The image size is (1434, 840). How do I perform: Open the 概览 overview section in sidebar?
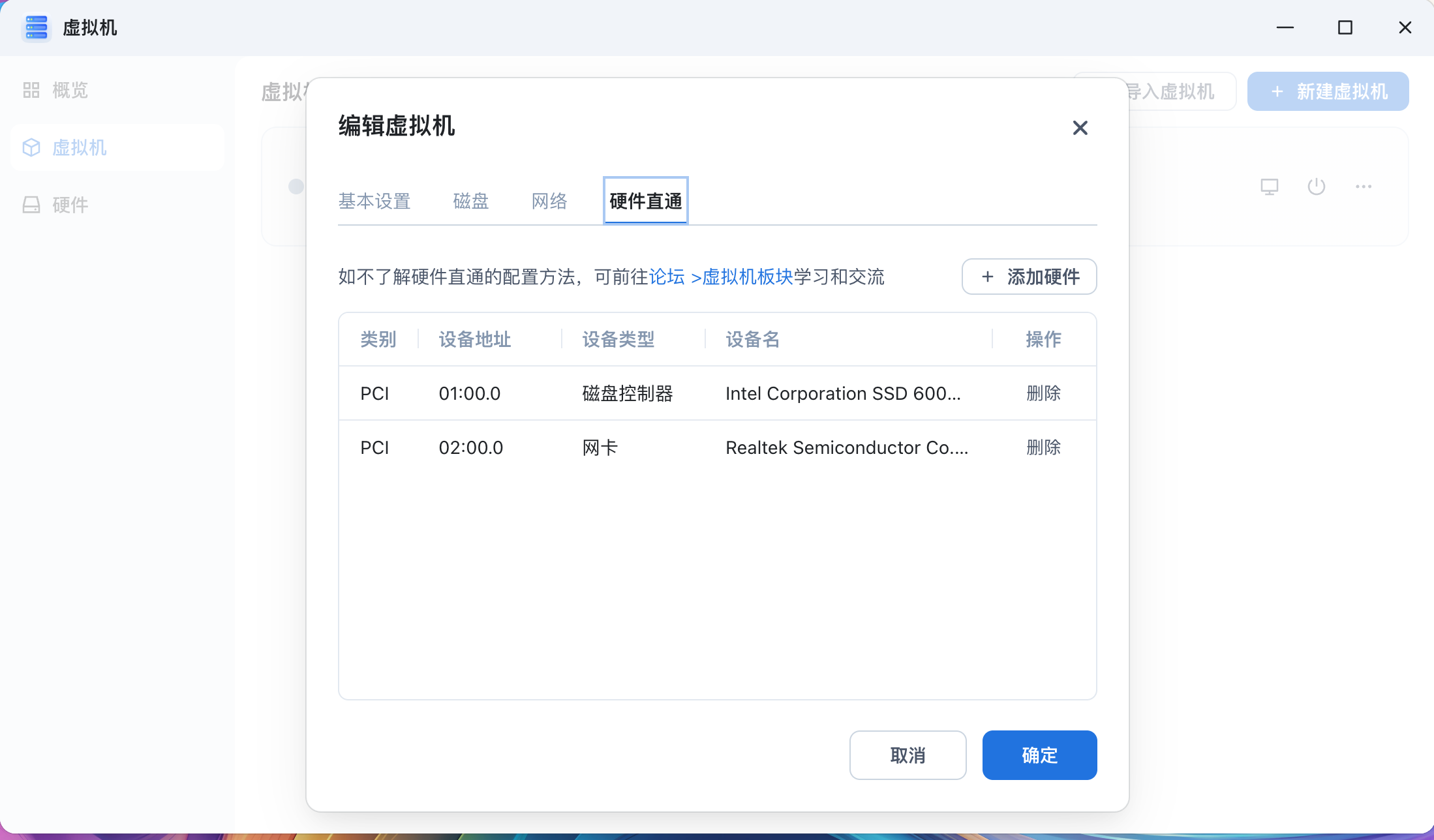(x=70, y=90)
